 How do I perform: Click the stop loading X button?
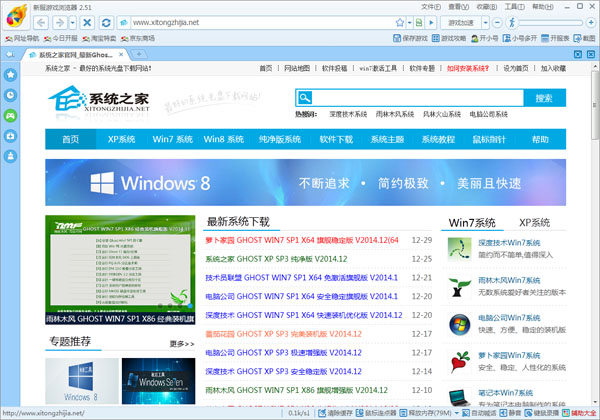[87, 21]
